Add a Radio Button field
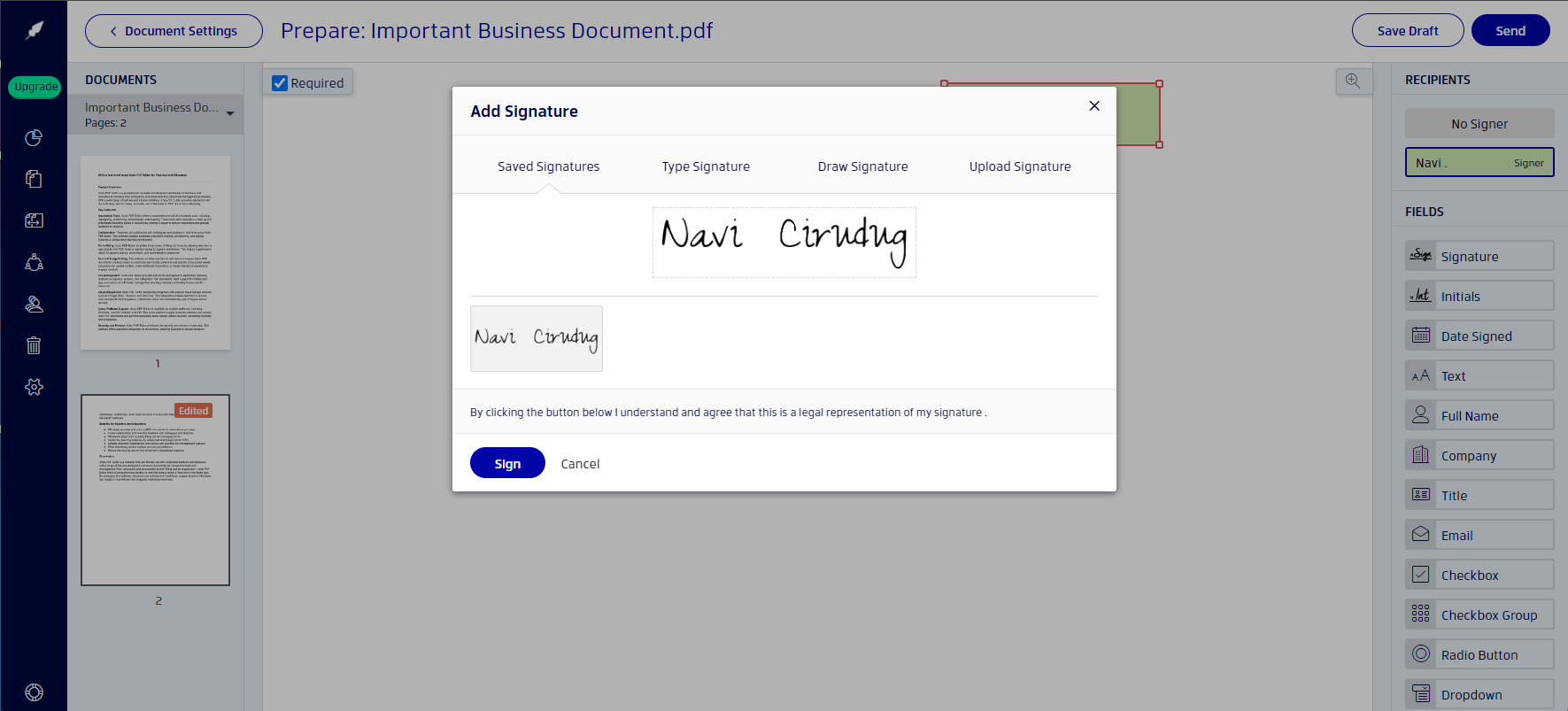Image resolution: width=1568 pixels, height=711 pixels. point(1479,654)
